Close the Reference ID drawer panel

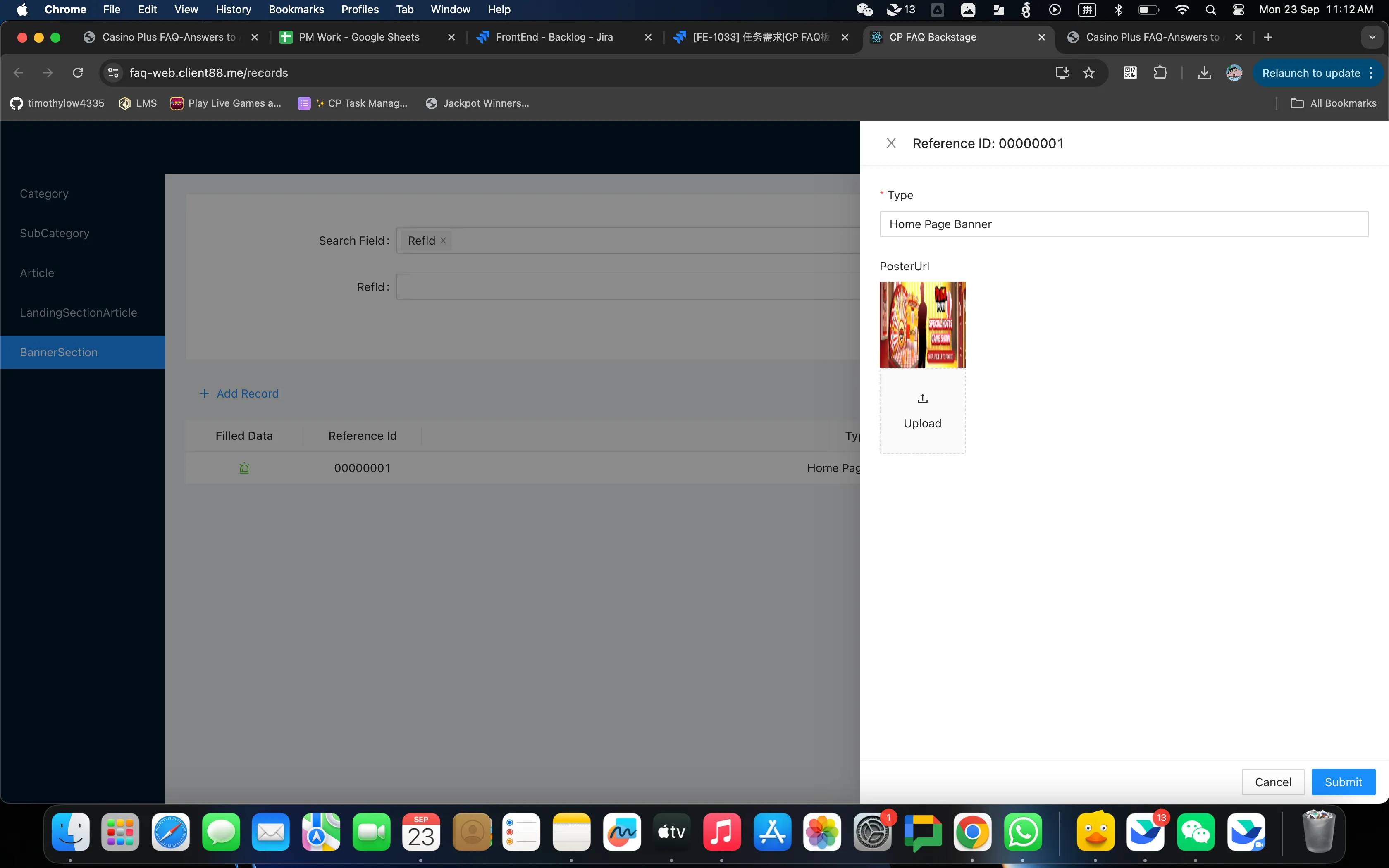coord(891,143)
